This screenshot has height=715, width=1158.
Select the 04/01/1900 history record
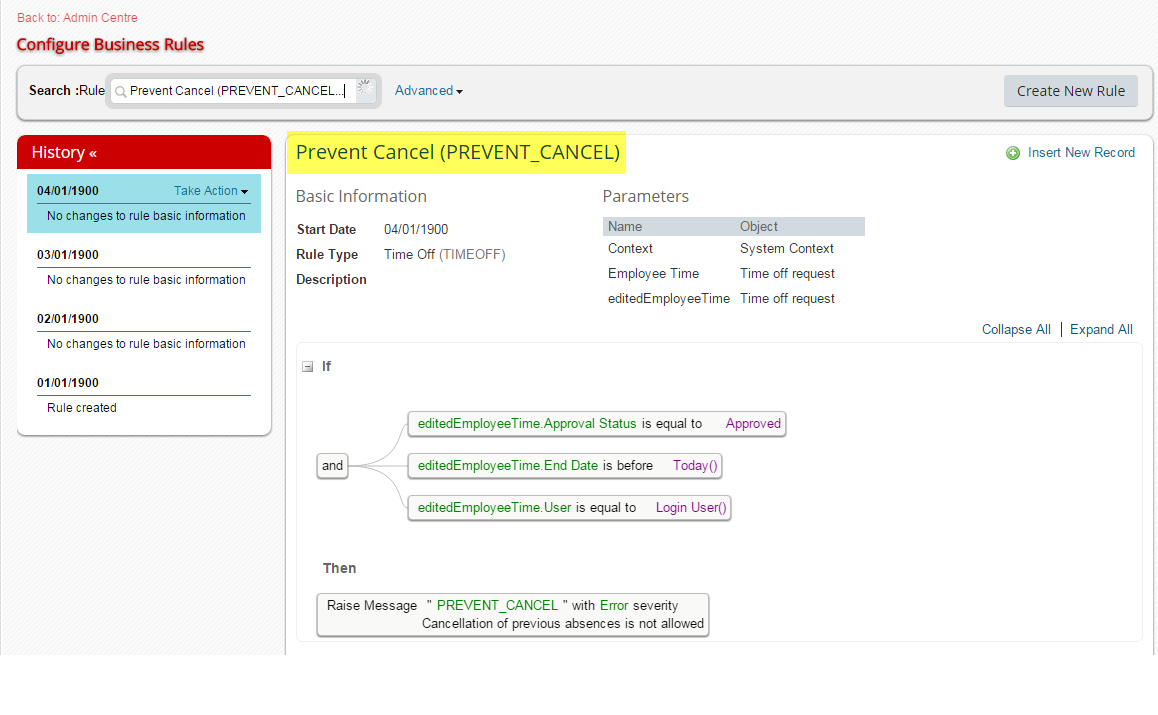pyautogui.click(x=144, y=203)
